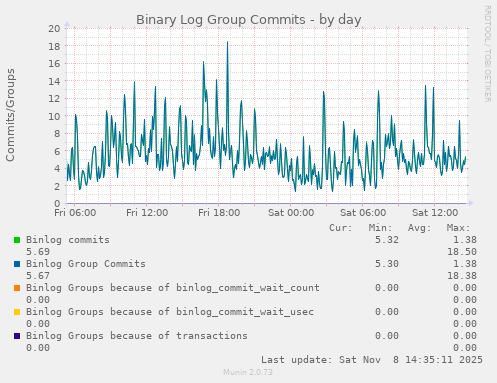This screenshot has height=383, width=497.
Task: Click the blue Binlog Group Commits swatch
Action: coord(17,264)
